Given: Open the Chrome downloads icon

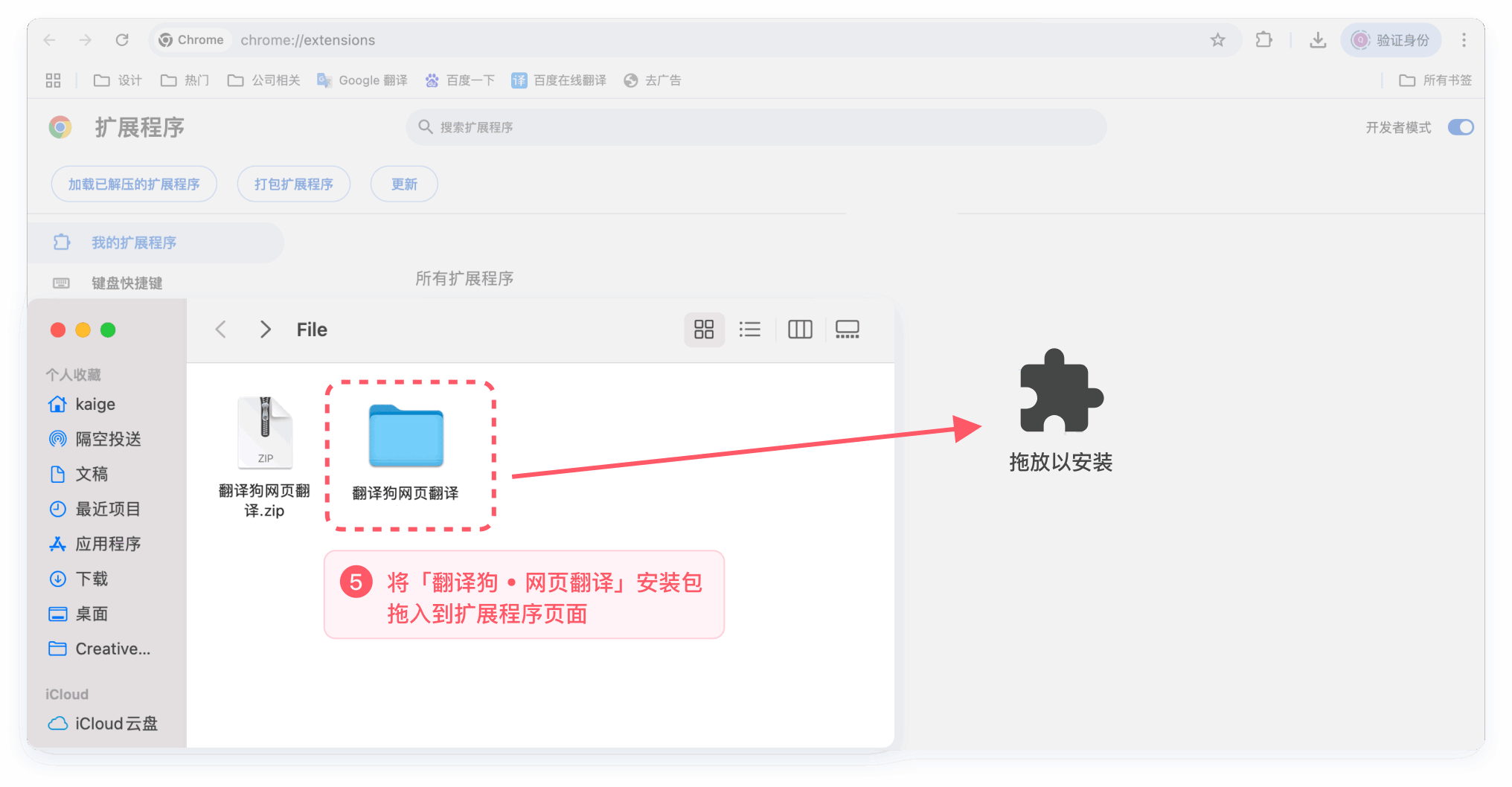Looking at the screenshot, I should click(x=1317, y=40).
